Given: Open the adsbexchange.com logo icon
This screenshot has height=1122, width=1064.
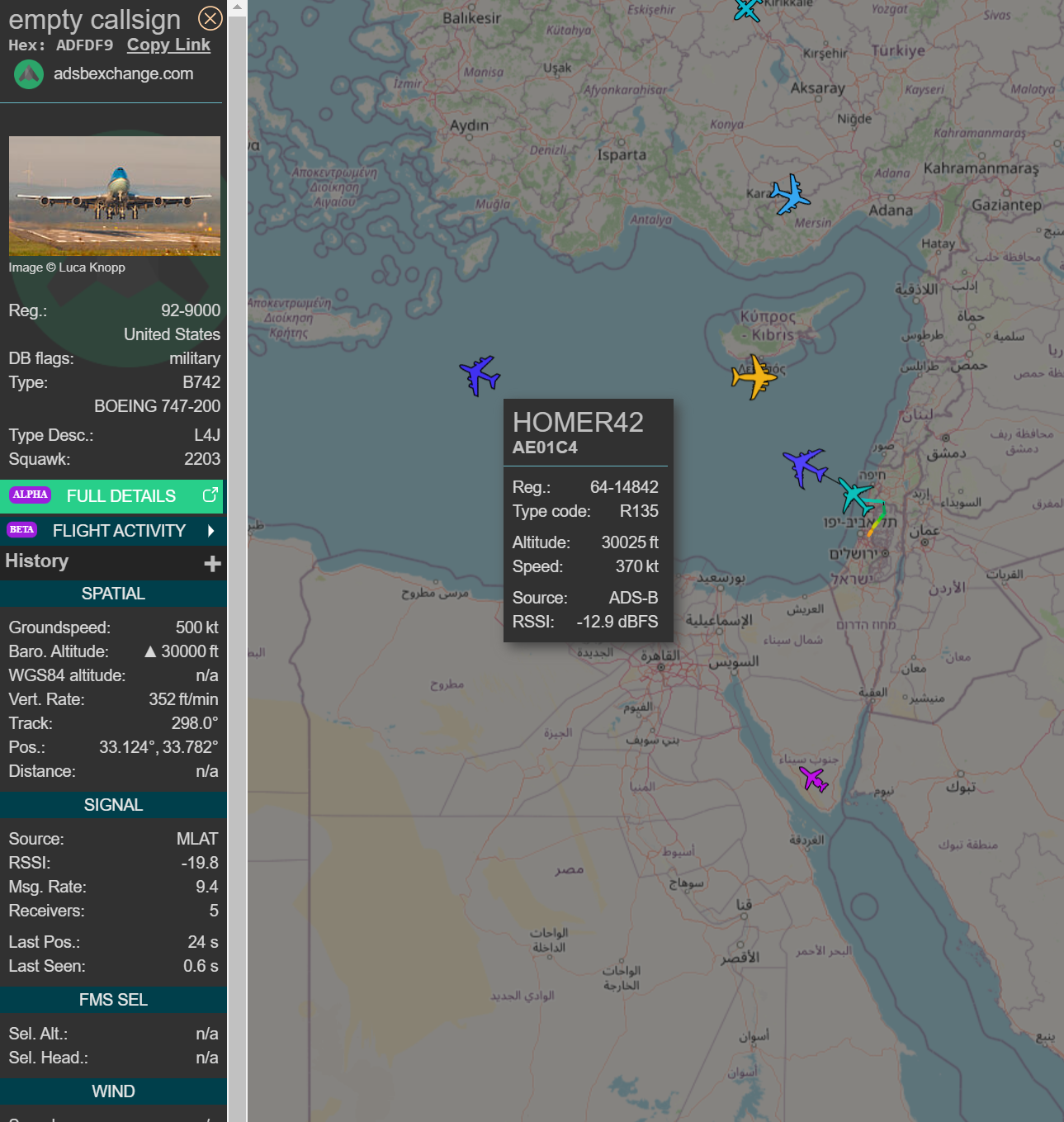Looking at the screenshot, I should [x=29, y=74].
